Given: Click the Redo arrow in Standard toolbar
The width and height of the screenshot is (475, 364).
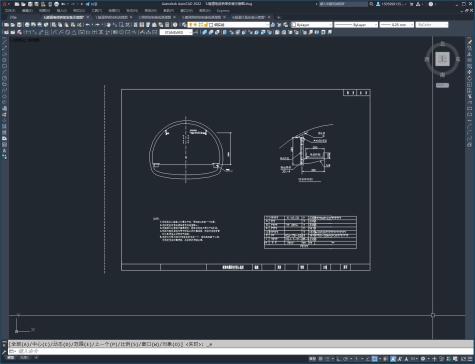Looking at the screenshot, I should click(x=97, y=25).
